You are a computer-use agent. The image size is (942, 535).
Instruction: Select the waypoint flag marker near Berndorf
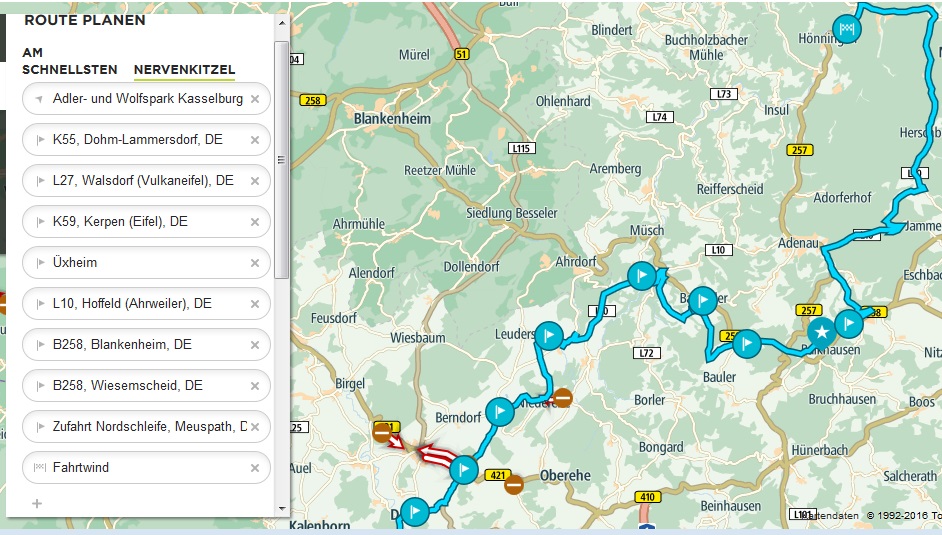[499, 412]
